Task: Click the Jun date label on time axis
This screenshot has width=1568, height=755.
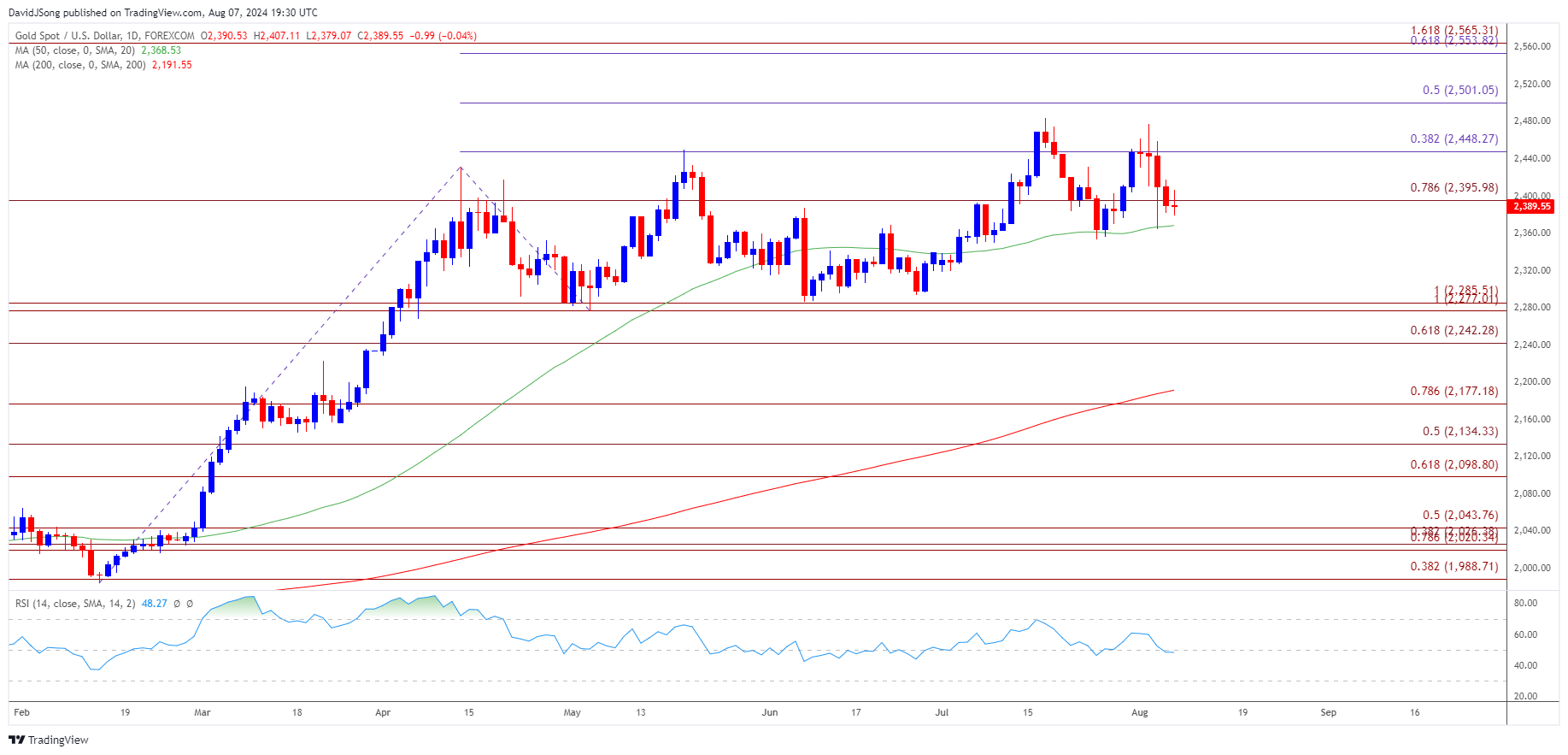Action: pos(770,712)
